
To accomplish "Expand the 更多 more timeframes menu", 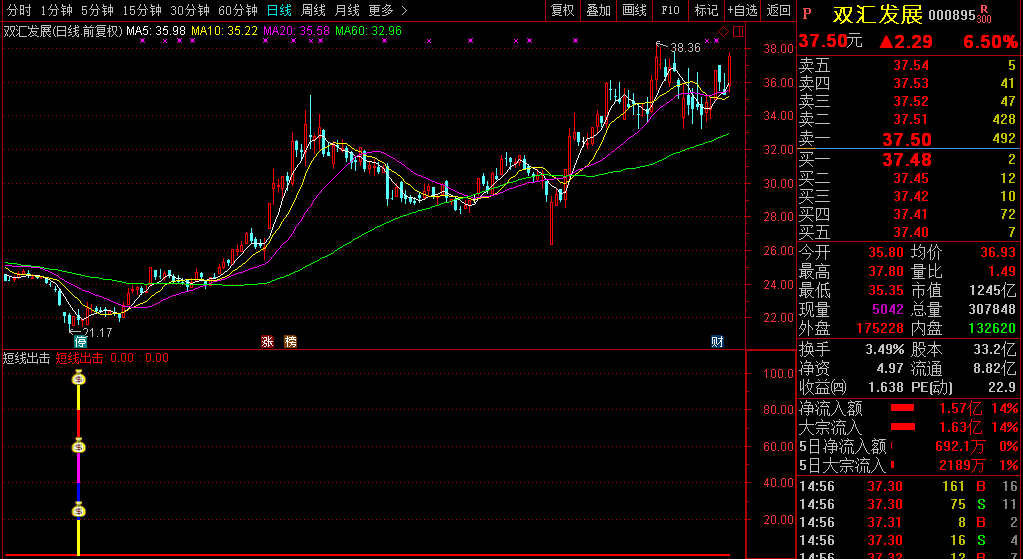I will (x=388, y=10).
